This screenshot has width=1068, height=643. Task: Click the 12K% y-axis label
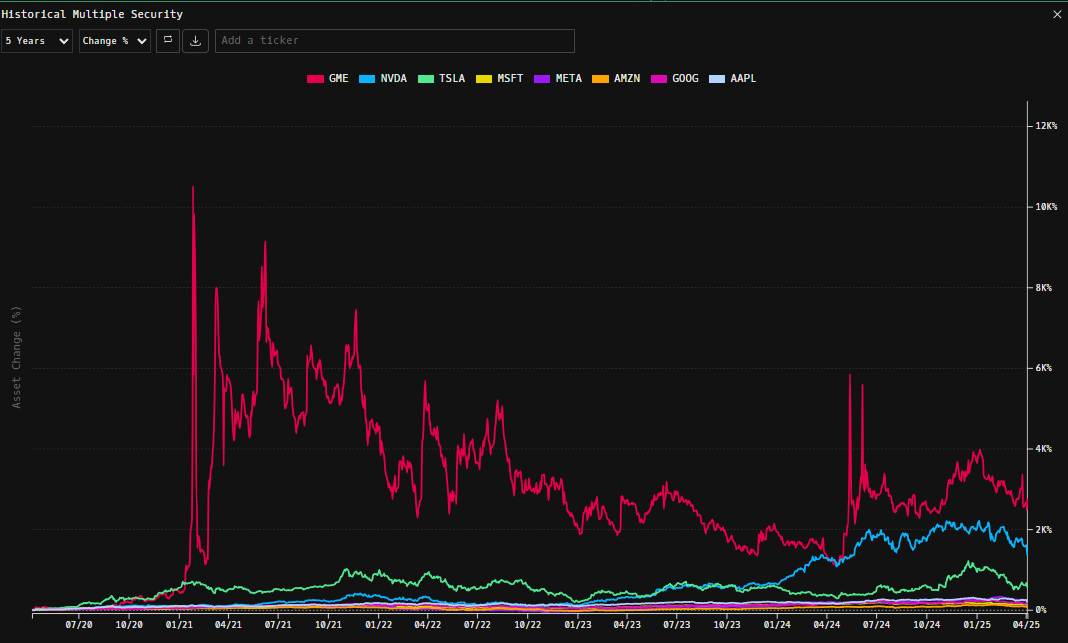(x=1046, y=126)
